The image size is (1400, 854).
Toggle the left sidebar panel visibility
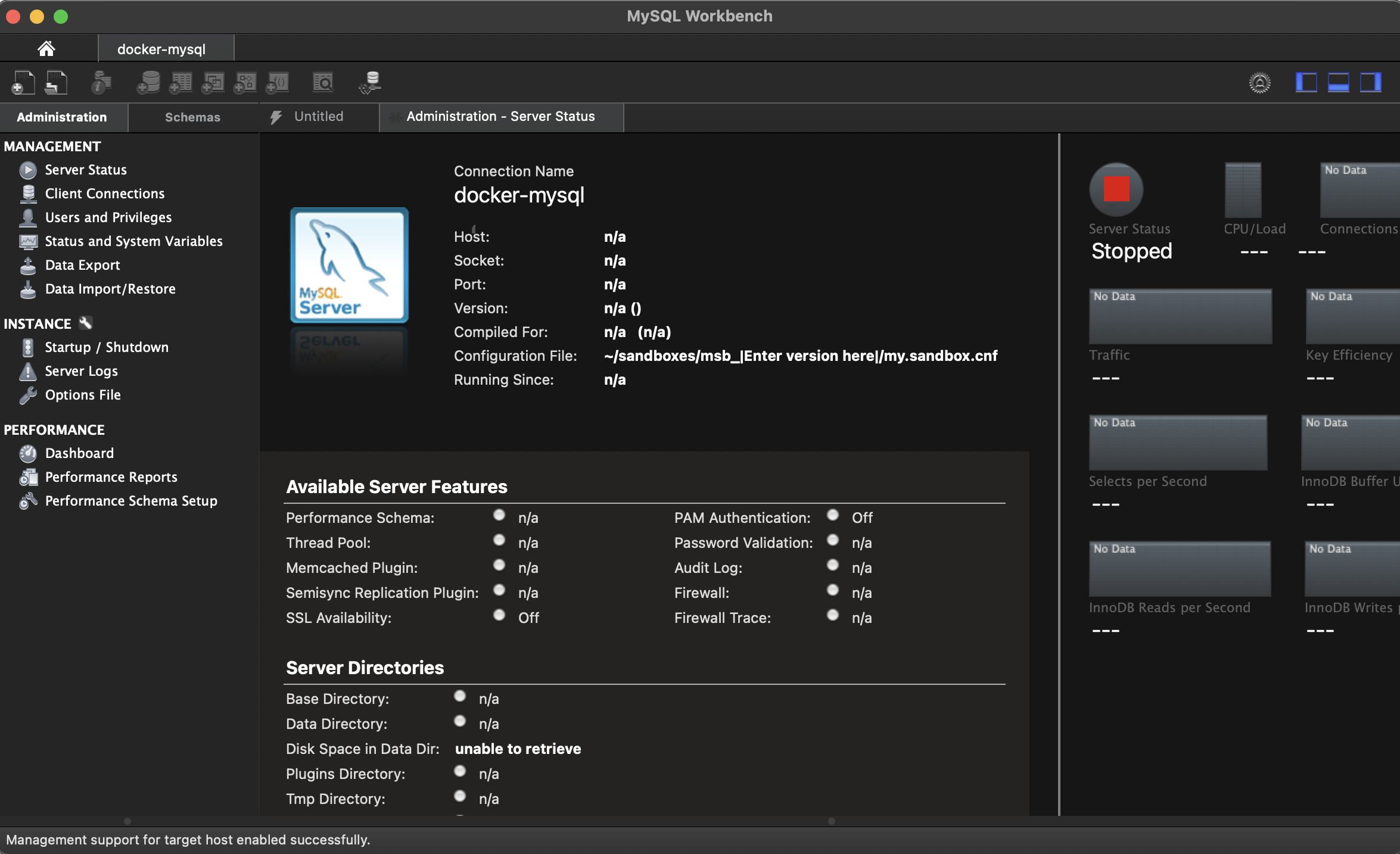coord(1306,83)
